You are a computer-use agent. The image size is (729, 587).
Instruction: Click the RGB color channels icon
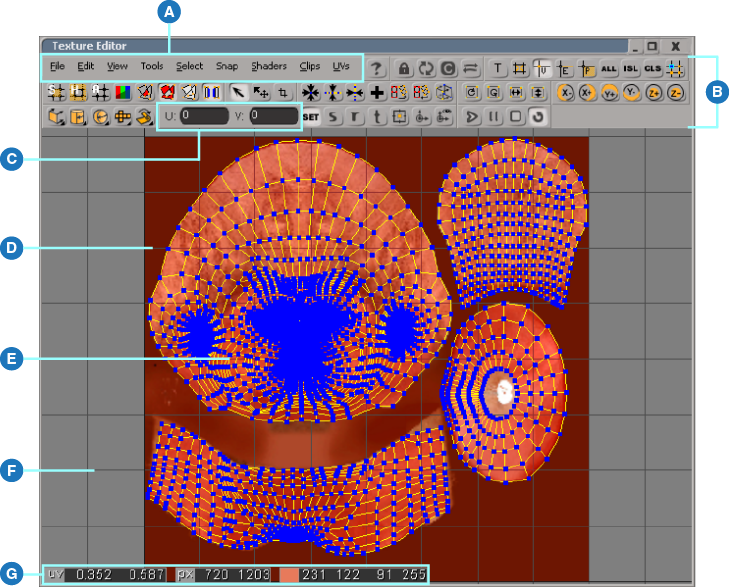pyautogui.click(x=123, y=92)
